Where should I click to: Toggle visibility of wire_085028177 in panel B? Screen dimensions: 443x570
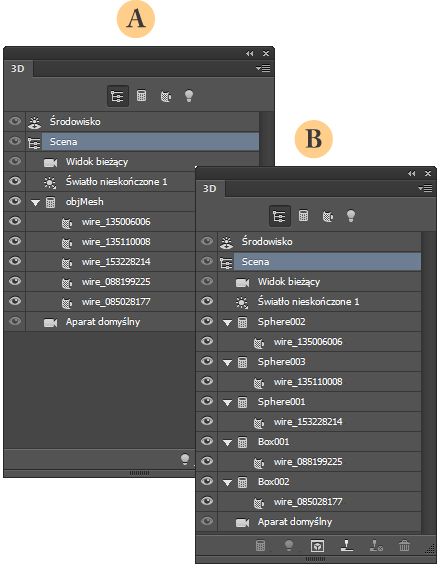point(207,501)
